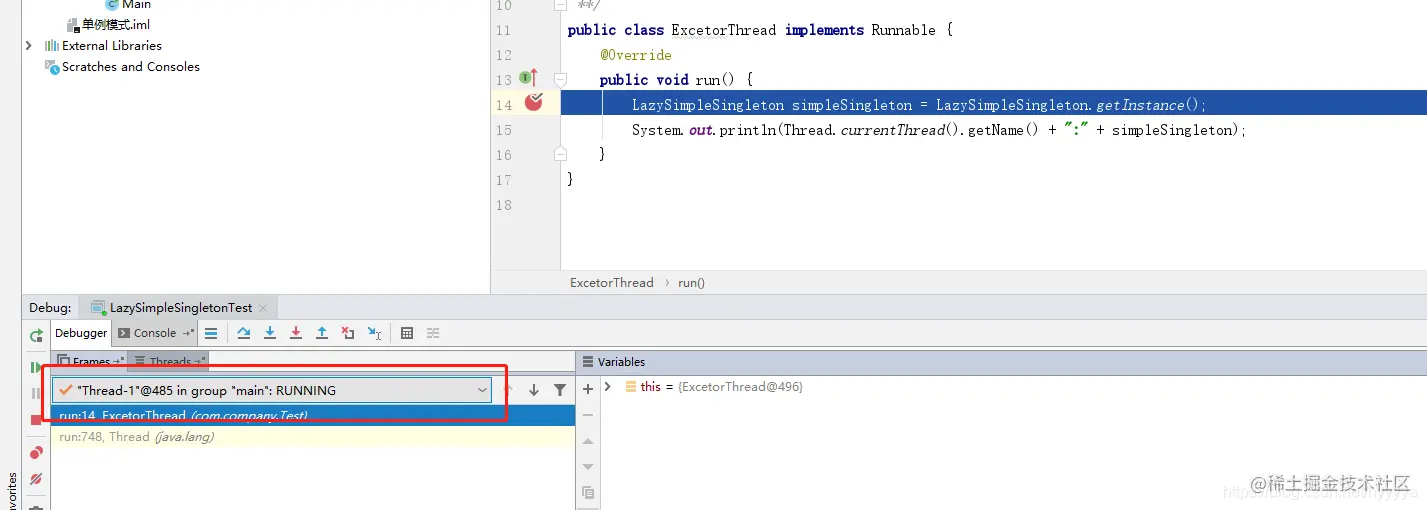1427x510 pixels.
Task: Click the Rerun debug session icon
Action: click(x=36, y=335)
